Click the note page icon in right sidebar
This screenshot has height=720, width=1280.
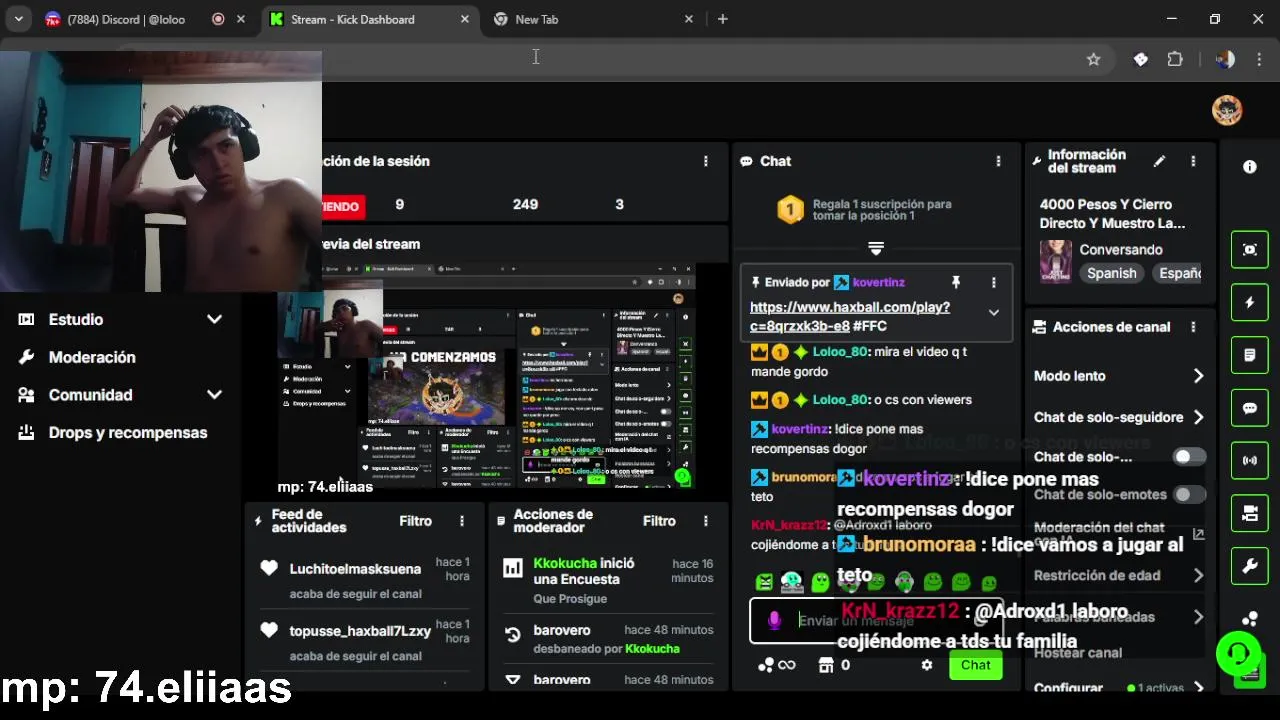tap(1249, 355)
